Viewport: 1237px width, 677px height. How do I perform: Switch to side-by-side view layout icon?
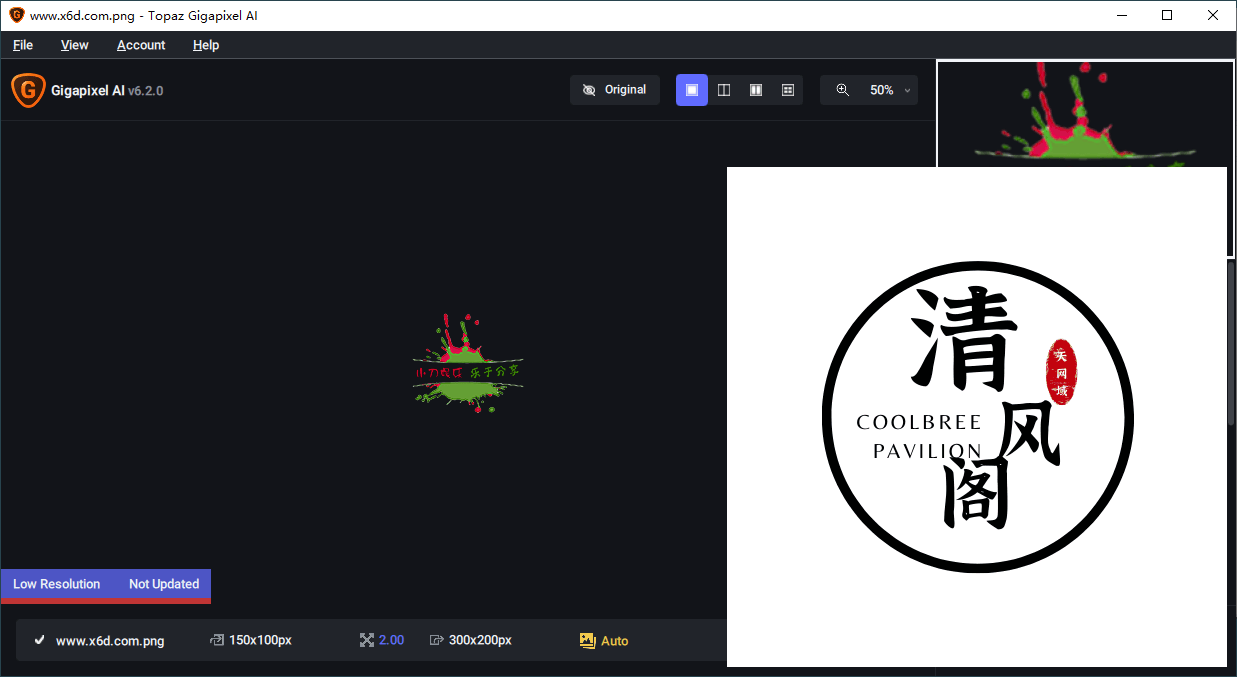click(756, 90)
